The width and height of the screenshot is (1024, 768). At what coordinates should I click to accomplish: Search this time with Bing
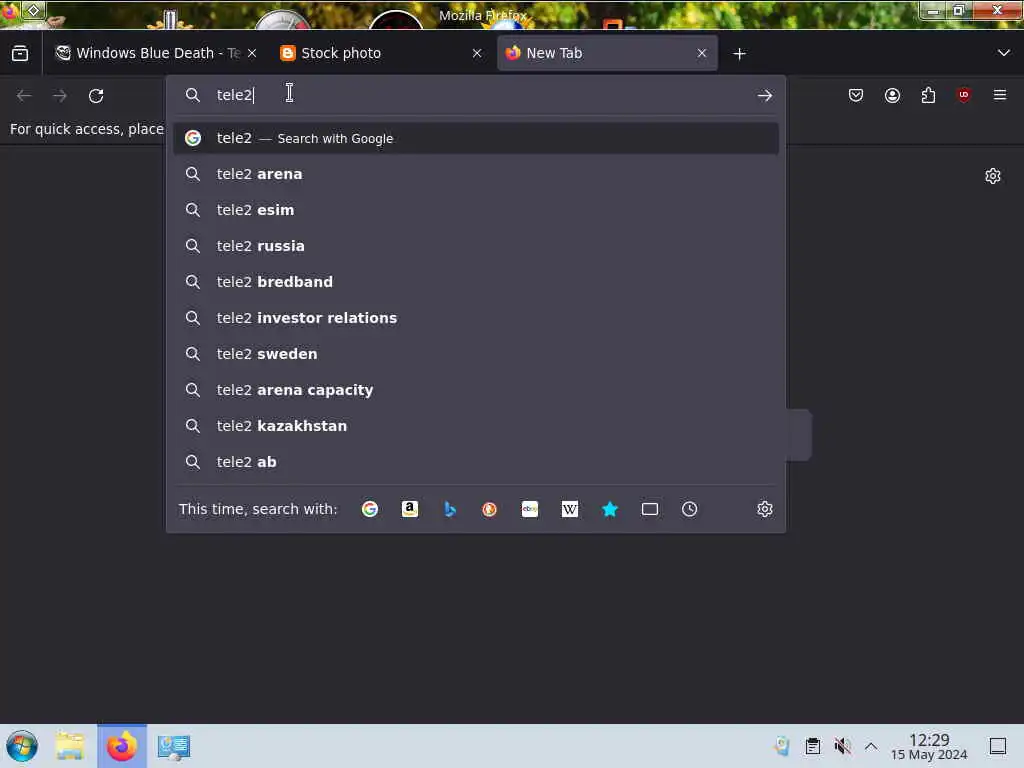tap(449, 509)
